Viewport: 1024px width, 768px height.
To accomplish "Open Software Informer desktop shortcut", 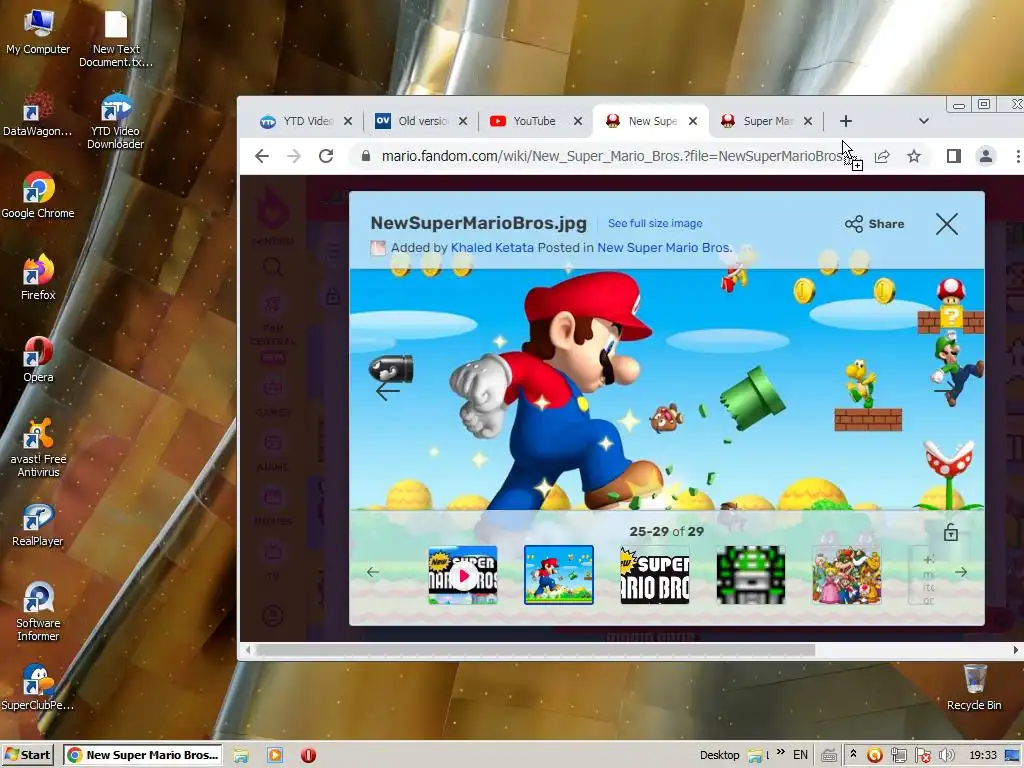I will (38, 612).
